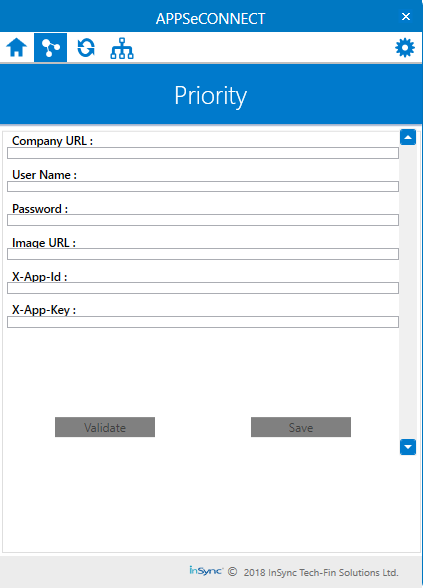The image size is (423, 588).
Task: Click the Priority heading text
Action: 211,96
